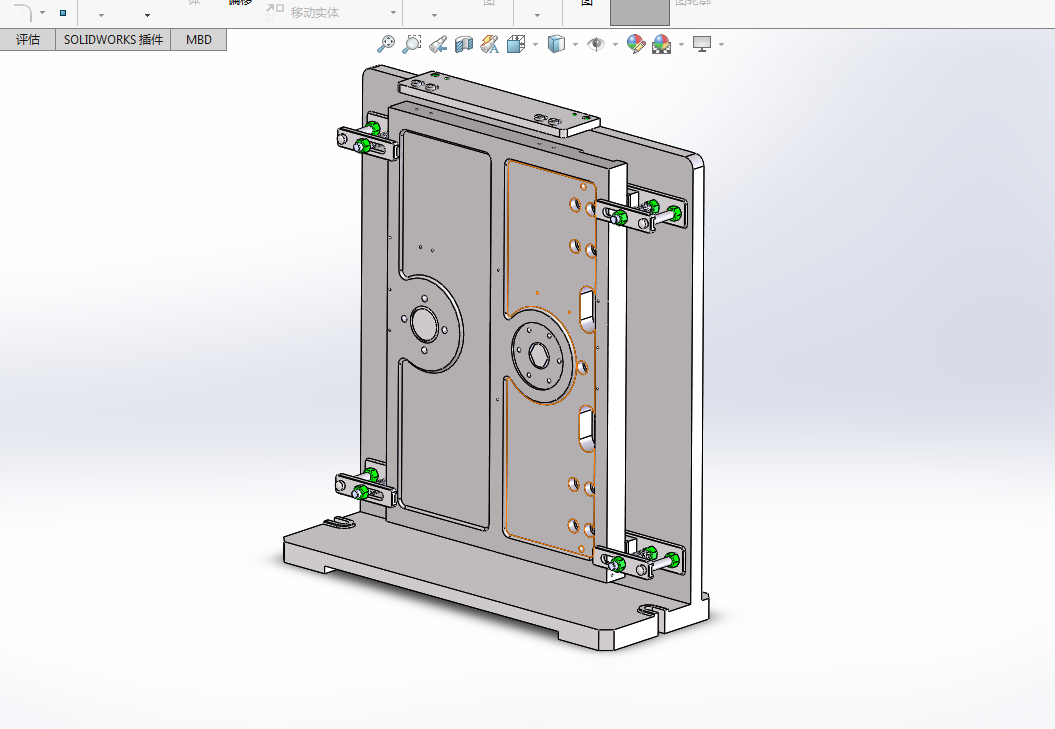Click the Fillet tool icon in ribbon
This screenshot has width=1055, height=729.
click(x=23, y=11)
